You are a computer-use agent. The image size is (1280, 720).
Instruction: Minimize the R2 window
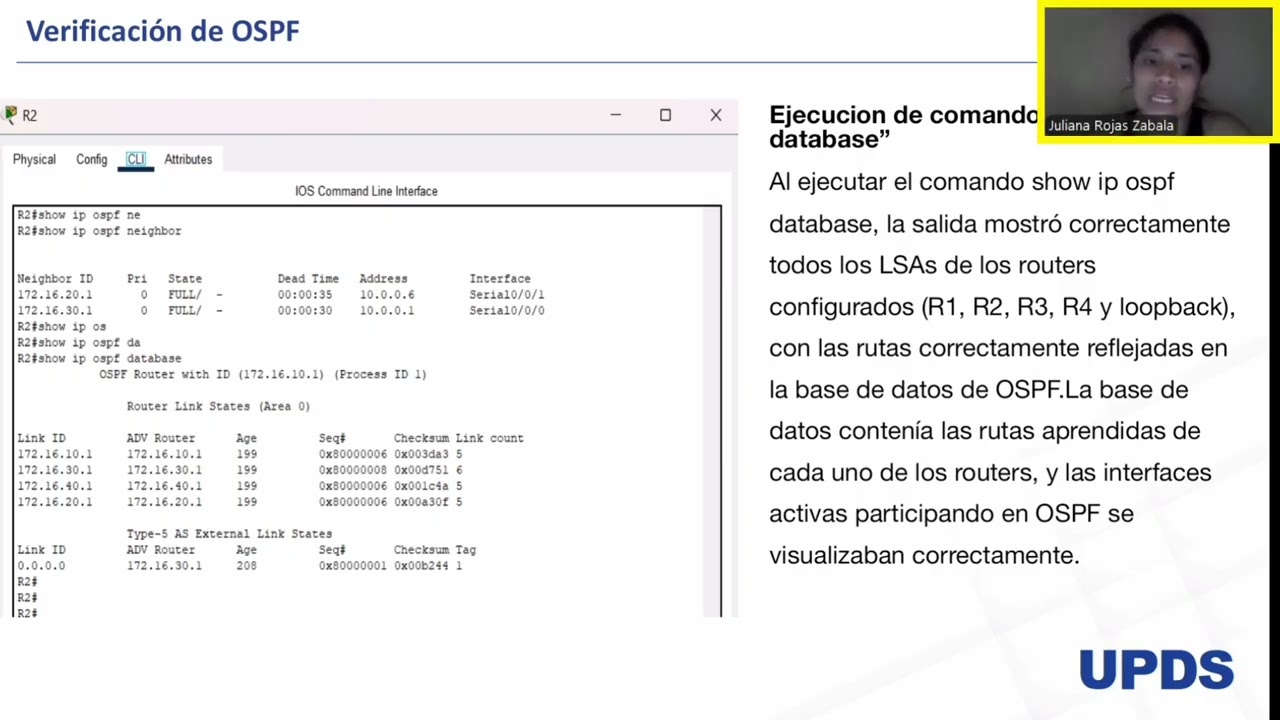tap(616, 115)
